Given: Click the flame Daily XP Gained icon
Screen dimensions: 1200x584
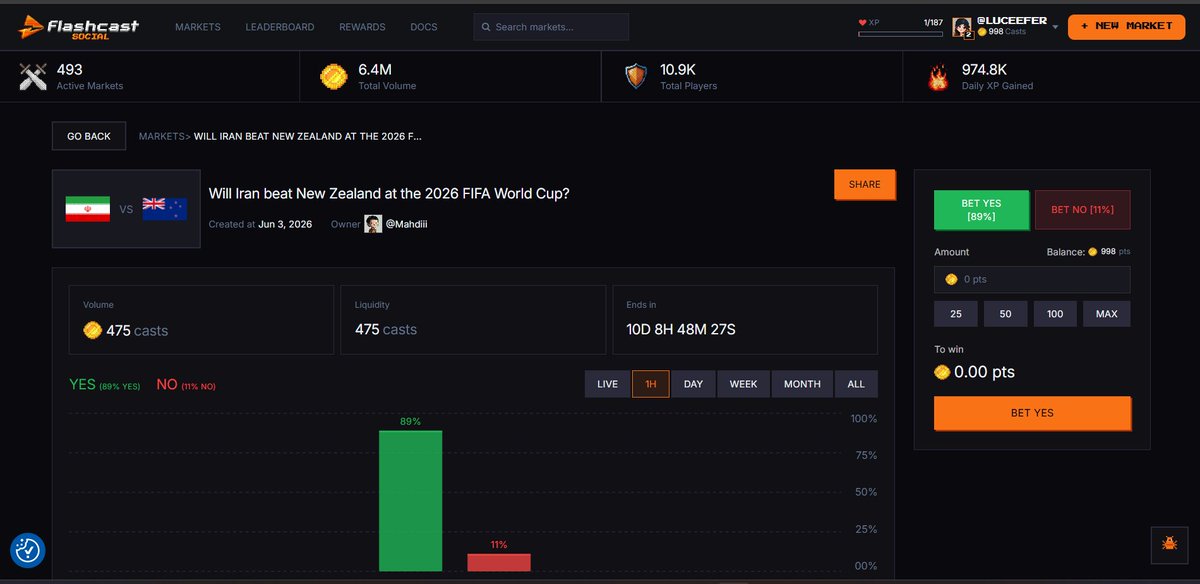Looking at the screenshot, I should click(x=938, y=77).
